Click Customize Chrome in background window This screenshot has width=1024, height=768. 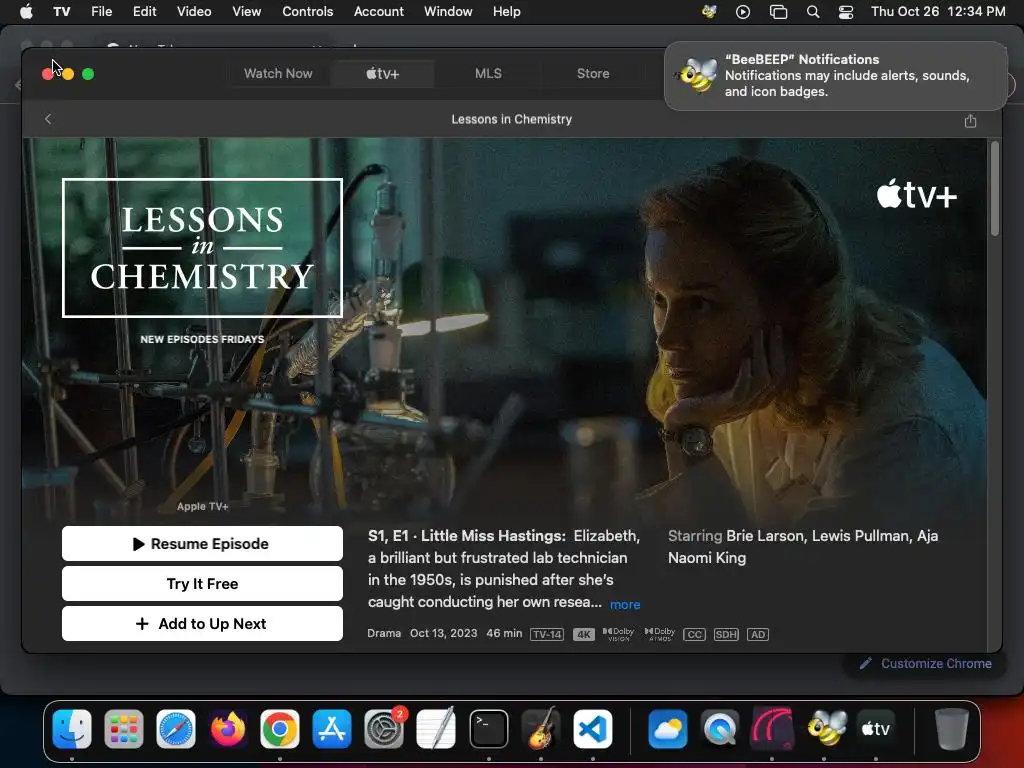pos(925,664)
